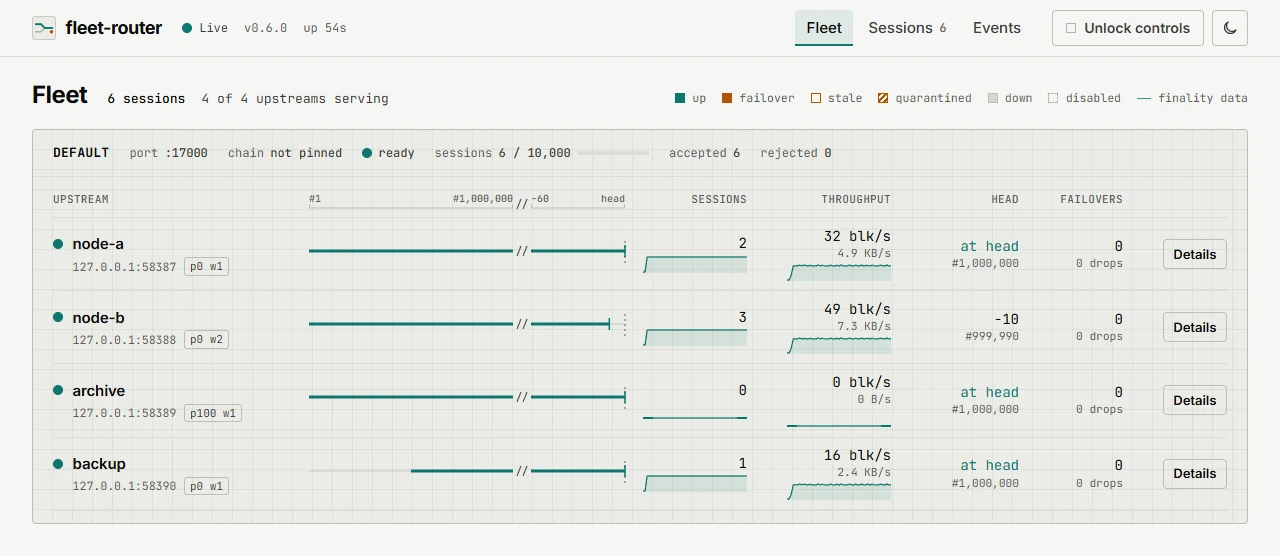The image size is (1280, 556).
Task: Select the archive upstream name
Action: coord(99,390)
